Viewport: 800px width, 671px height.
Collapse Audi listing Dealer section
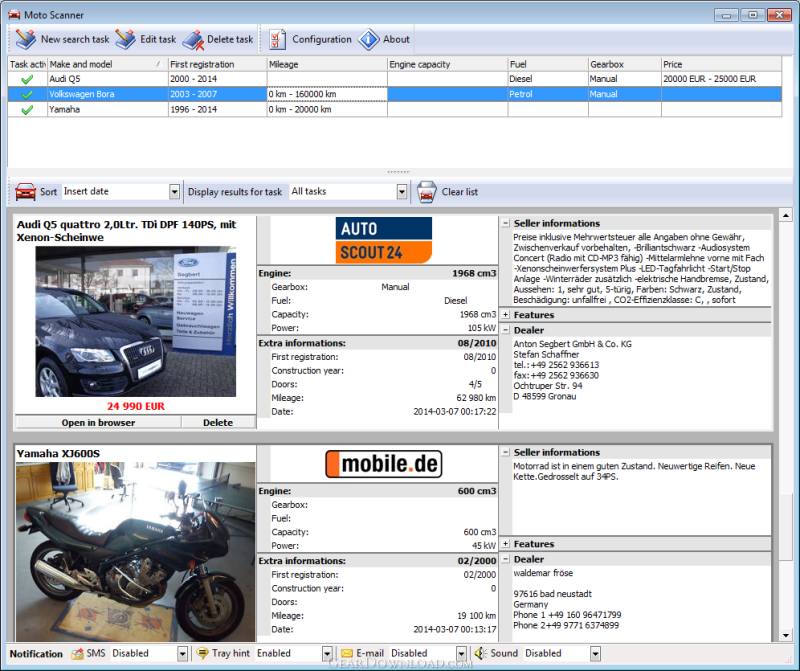tap(506, 330)
